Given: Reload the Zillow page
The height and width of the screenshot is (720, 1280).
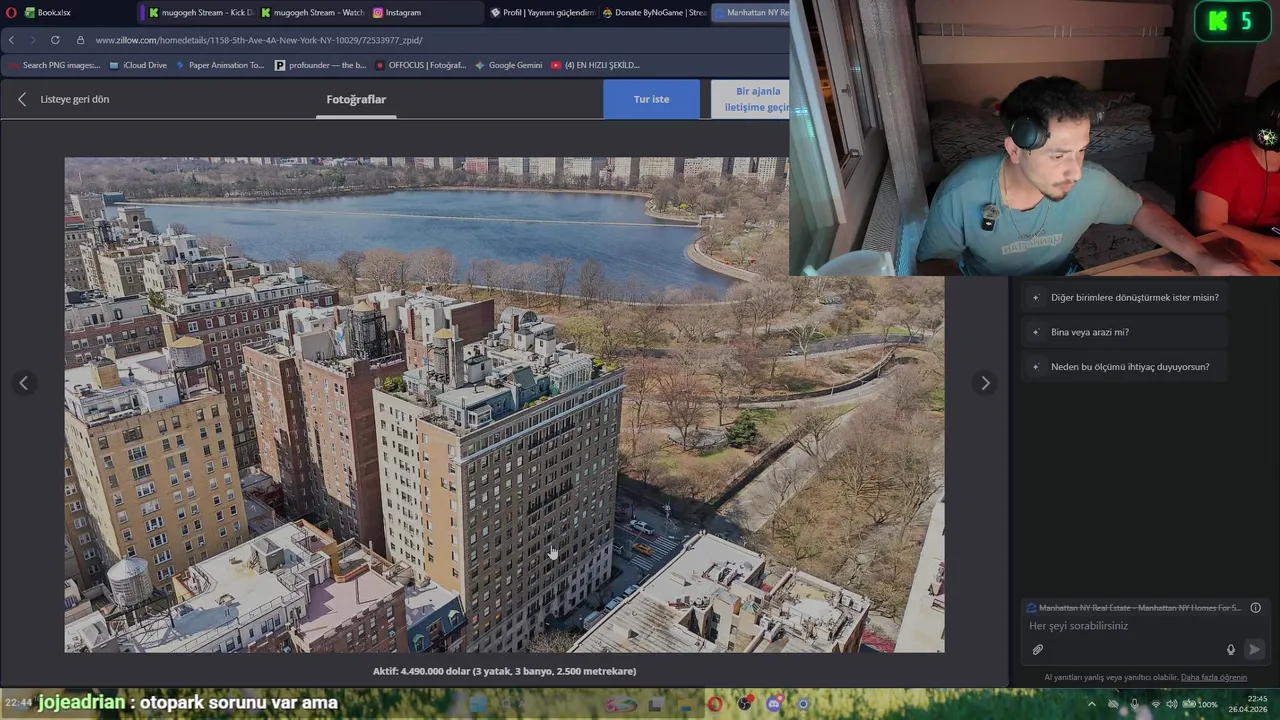Looking at the screenshot, I should 55,40.
